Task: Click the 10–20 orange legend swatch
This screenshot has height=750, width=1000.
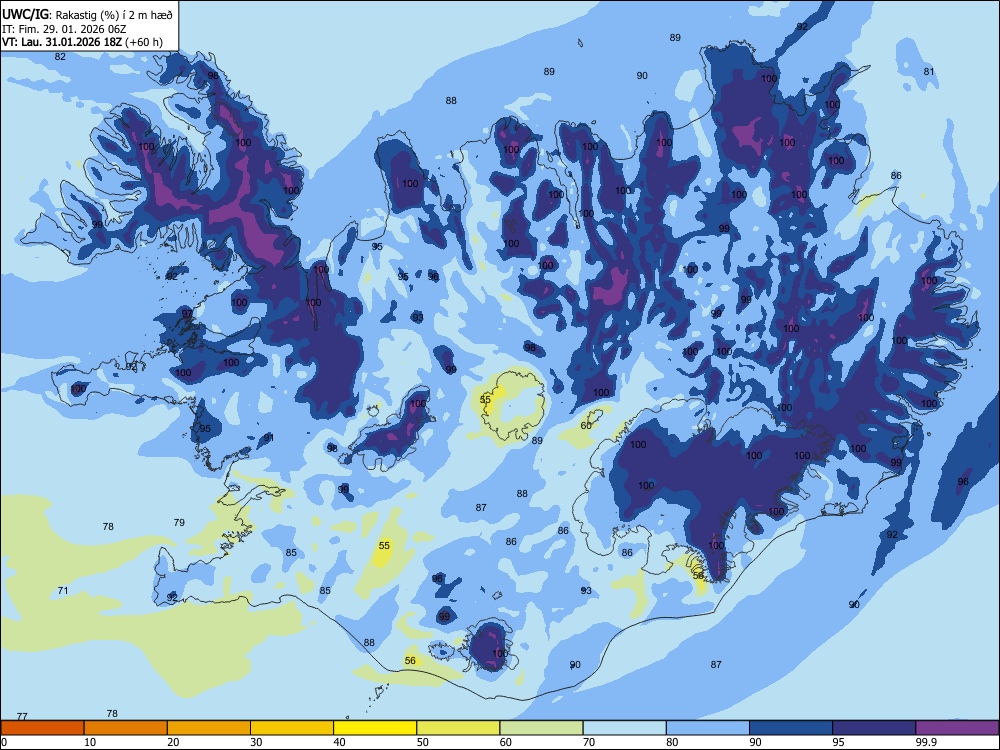Action: click(126, 728)
